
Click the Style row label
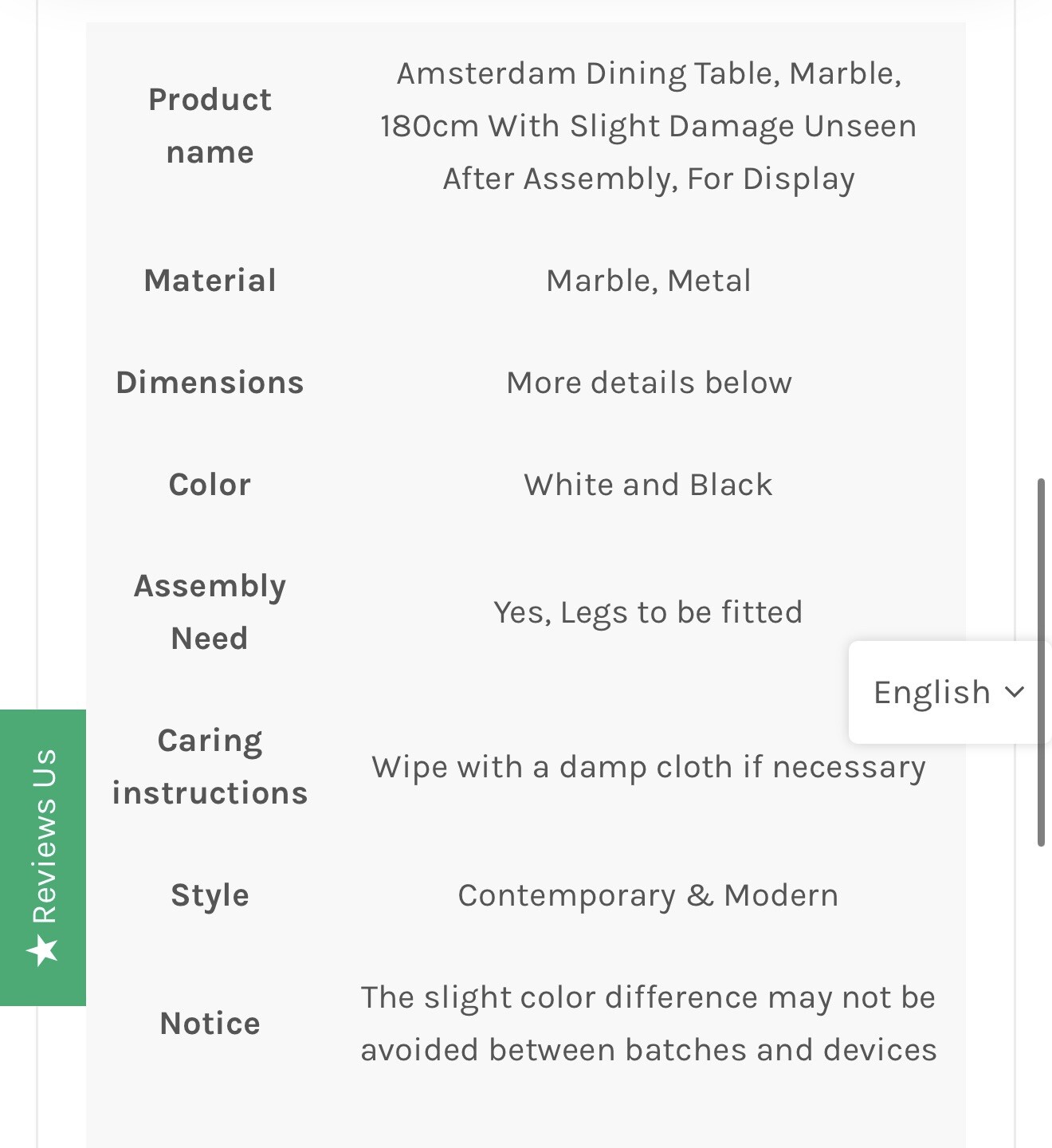210,895
